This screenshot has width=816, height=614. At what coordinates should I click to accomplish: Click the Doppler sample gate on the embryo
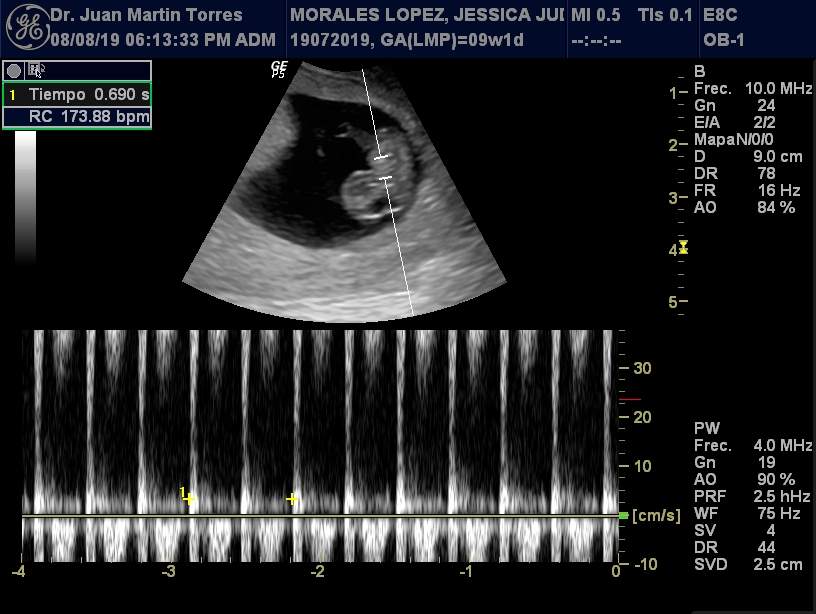383,168
